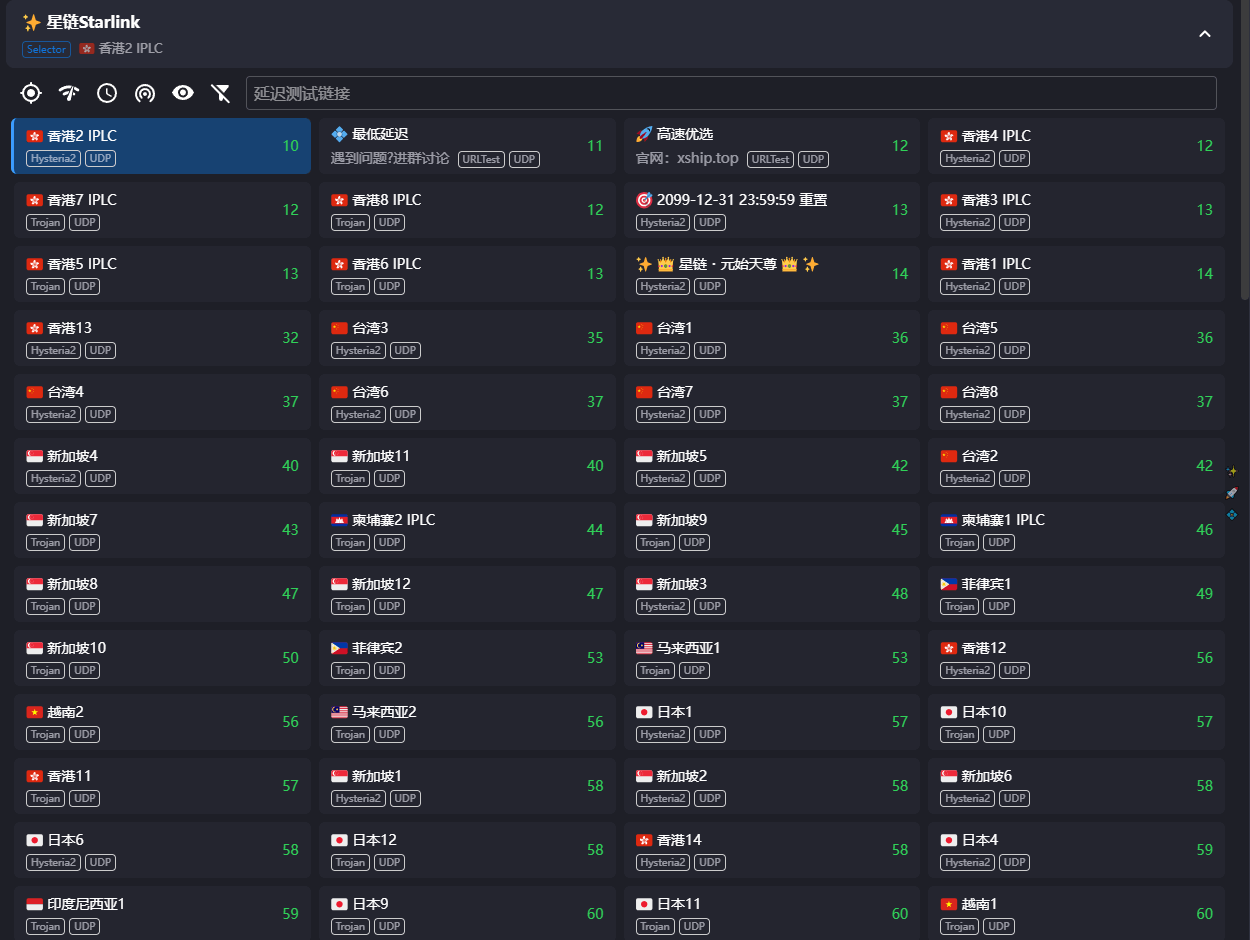Select the 2099-12-31 23:59:59 重置 card

[772, 210]
